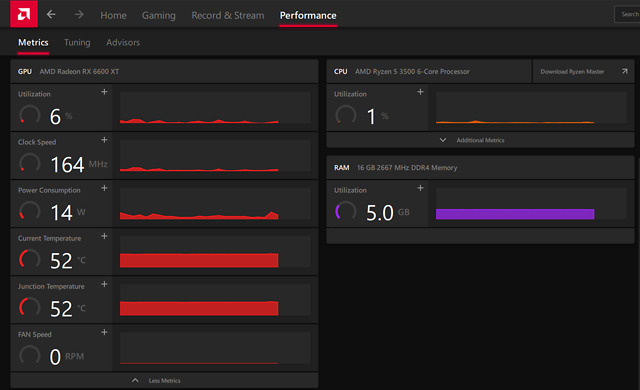Collapse GPU with Less Metrics
Screen dimensions: 640x390
[x=164, y=381]
